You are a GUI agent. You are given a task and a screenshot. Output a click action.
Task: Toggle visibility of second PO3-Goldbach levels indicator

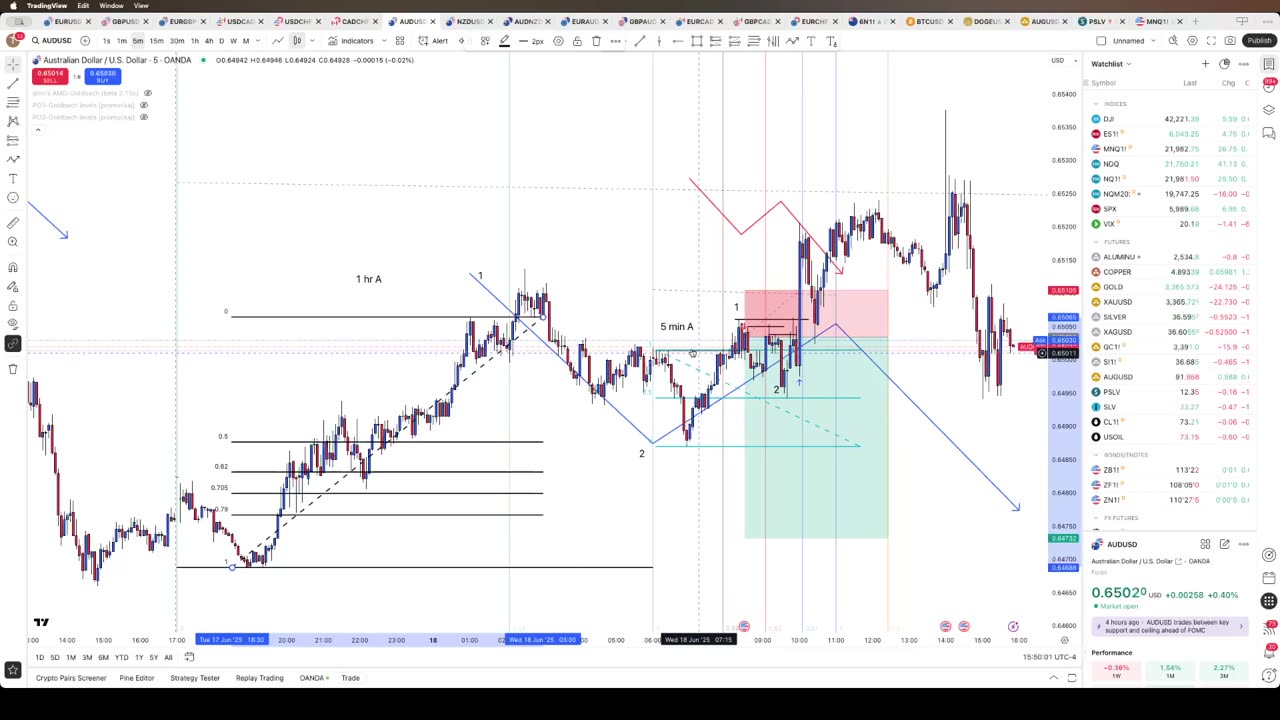pos(143,117)
